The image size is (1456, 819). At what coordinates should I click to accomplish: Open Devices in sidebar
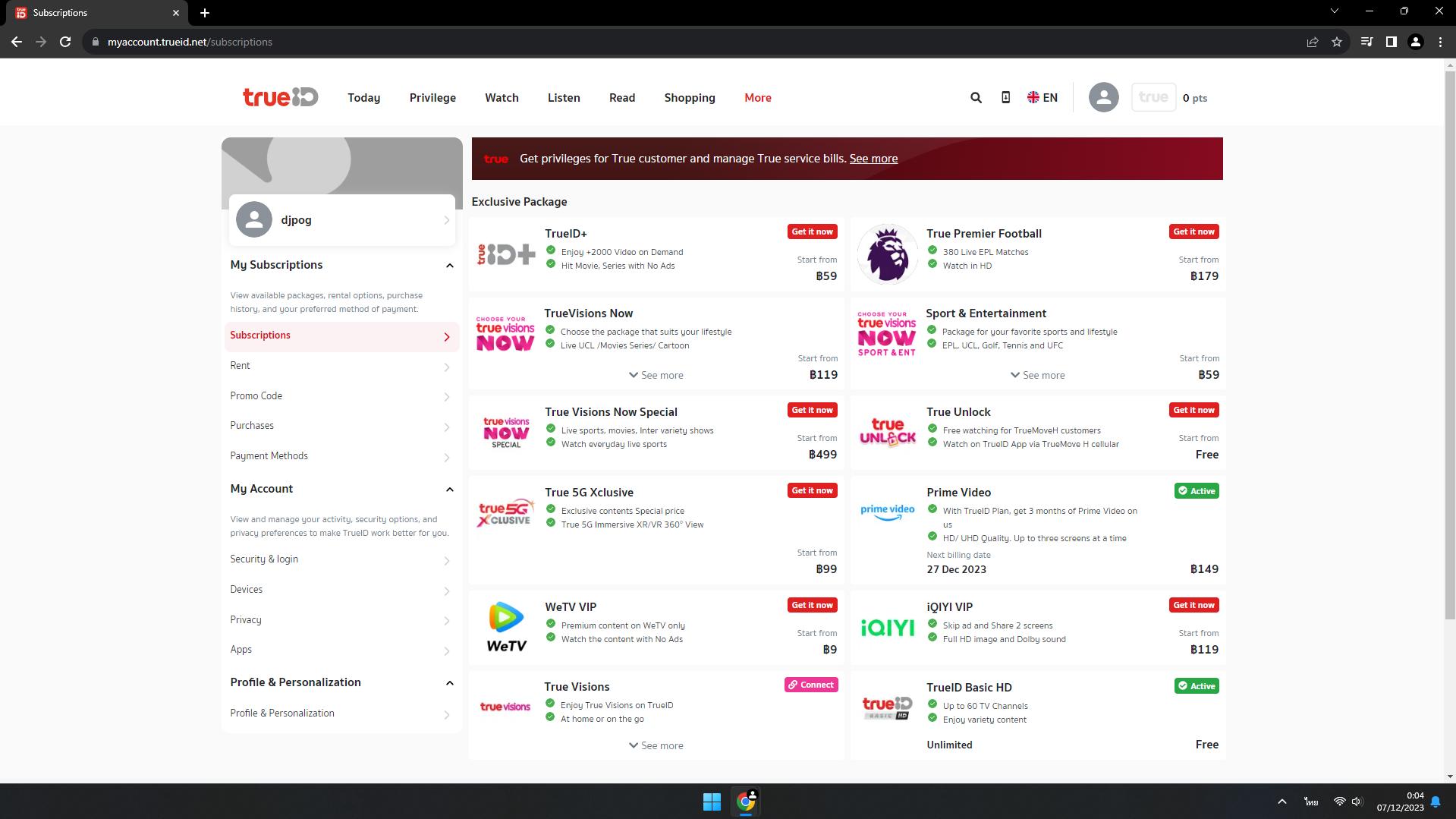341,590
